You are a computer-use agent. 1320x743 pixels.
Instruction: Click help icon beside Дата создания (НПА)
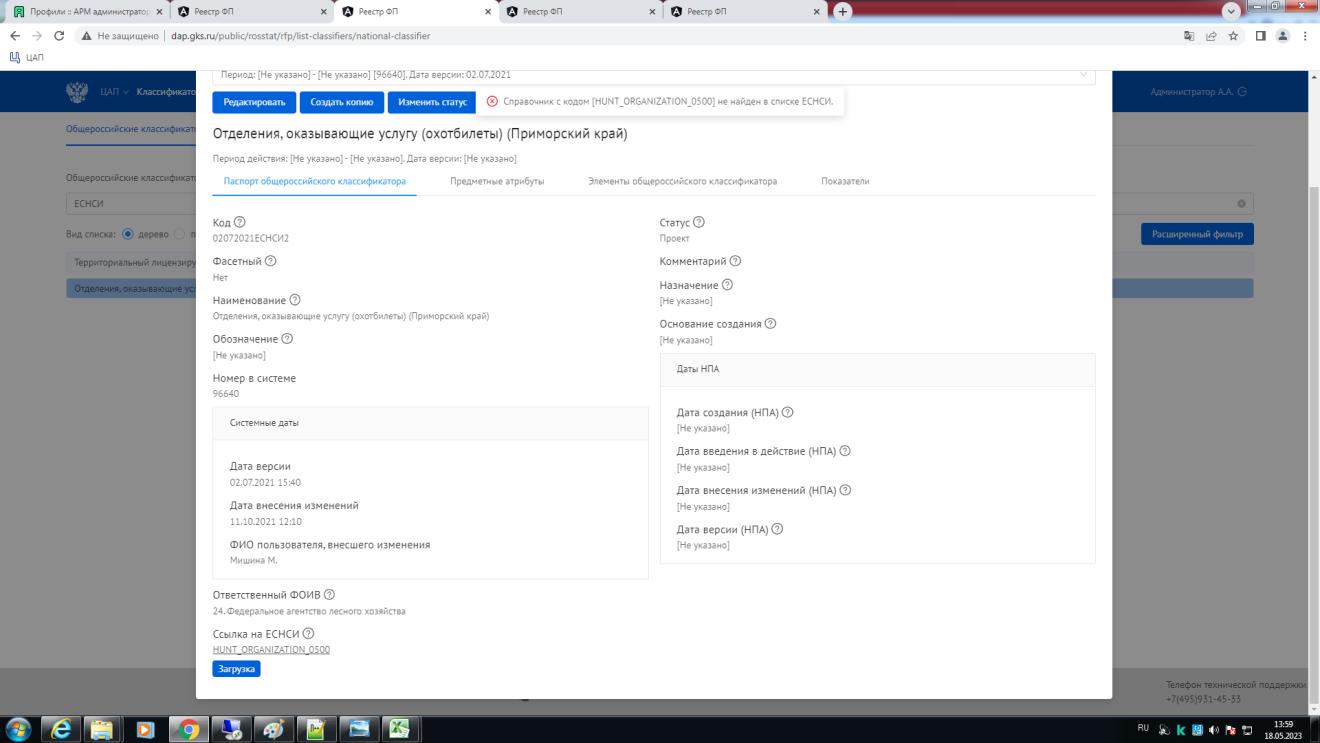click(x=787, y=412)
